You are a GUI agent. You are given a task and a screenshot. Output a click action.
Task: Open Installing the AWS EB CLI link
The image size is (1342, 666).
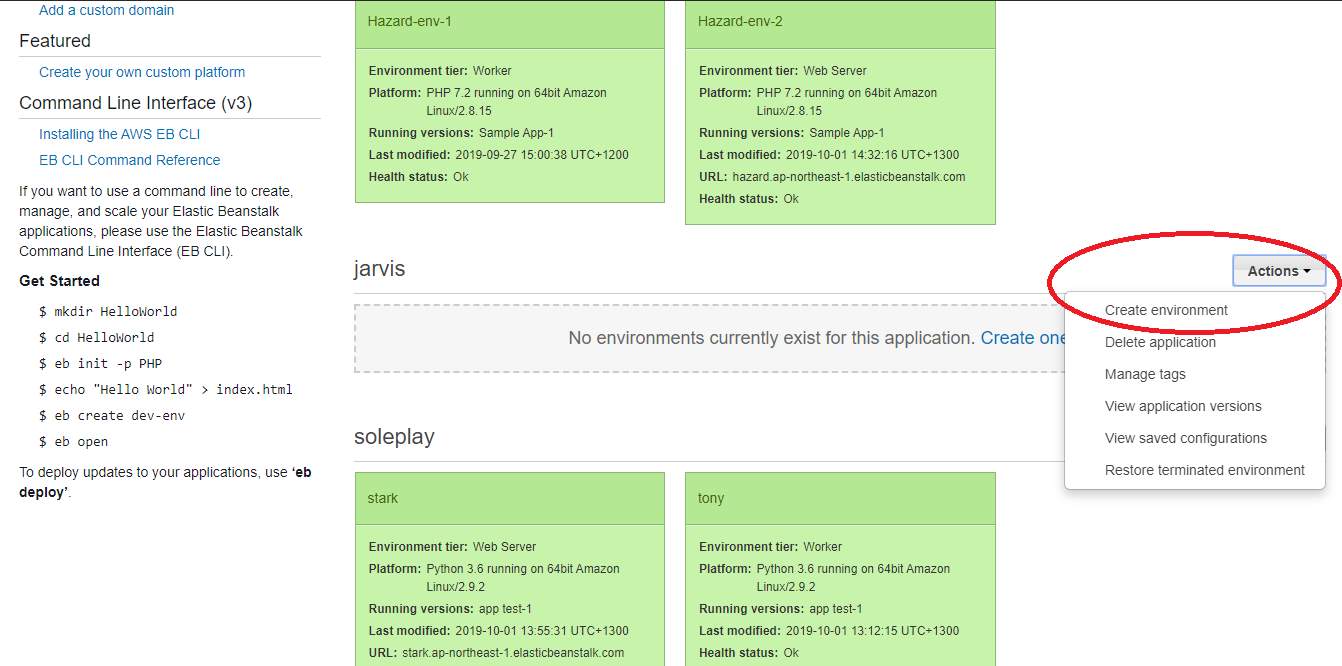120,134
